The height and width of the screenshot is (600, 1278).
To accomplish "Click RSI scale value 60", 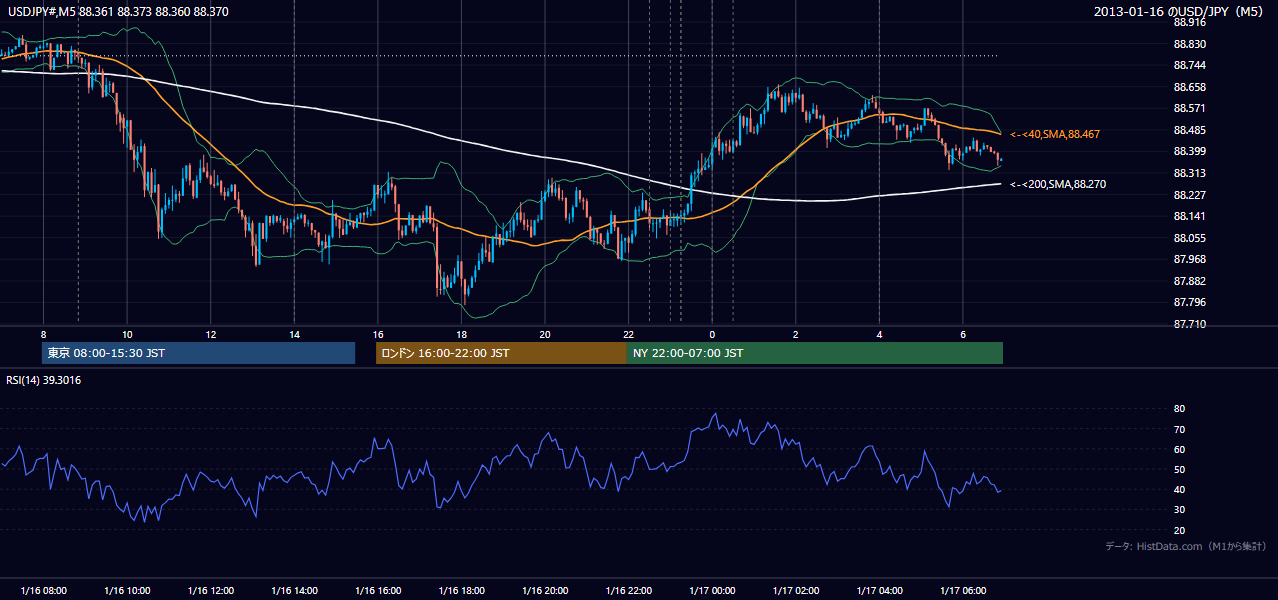I will (1179, 449).
